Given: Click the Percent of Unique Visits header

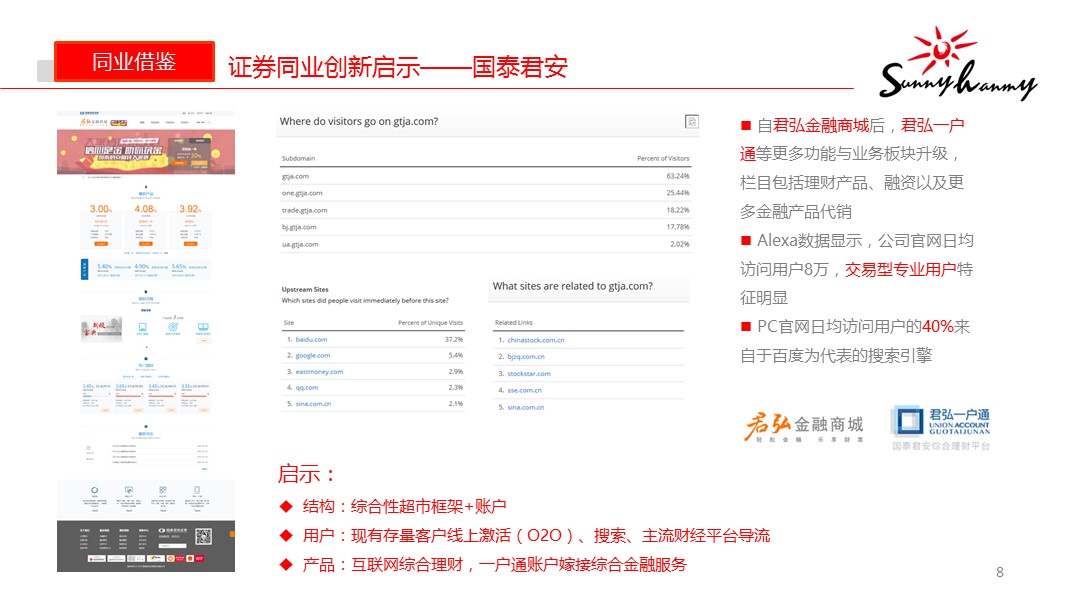Looking at the screenshot, I should [x=430, y=323].
